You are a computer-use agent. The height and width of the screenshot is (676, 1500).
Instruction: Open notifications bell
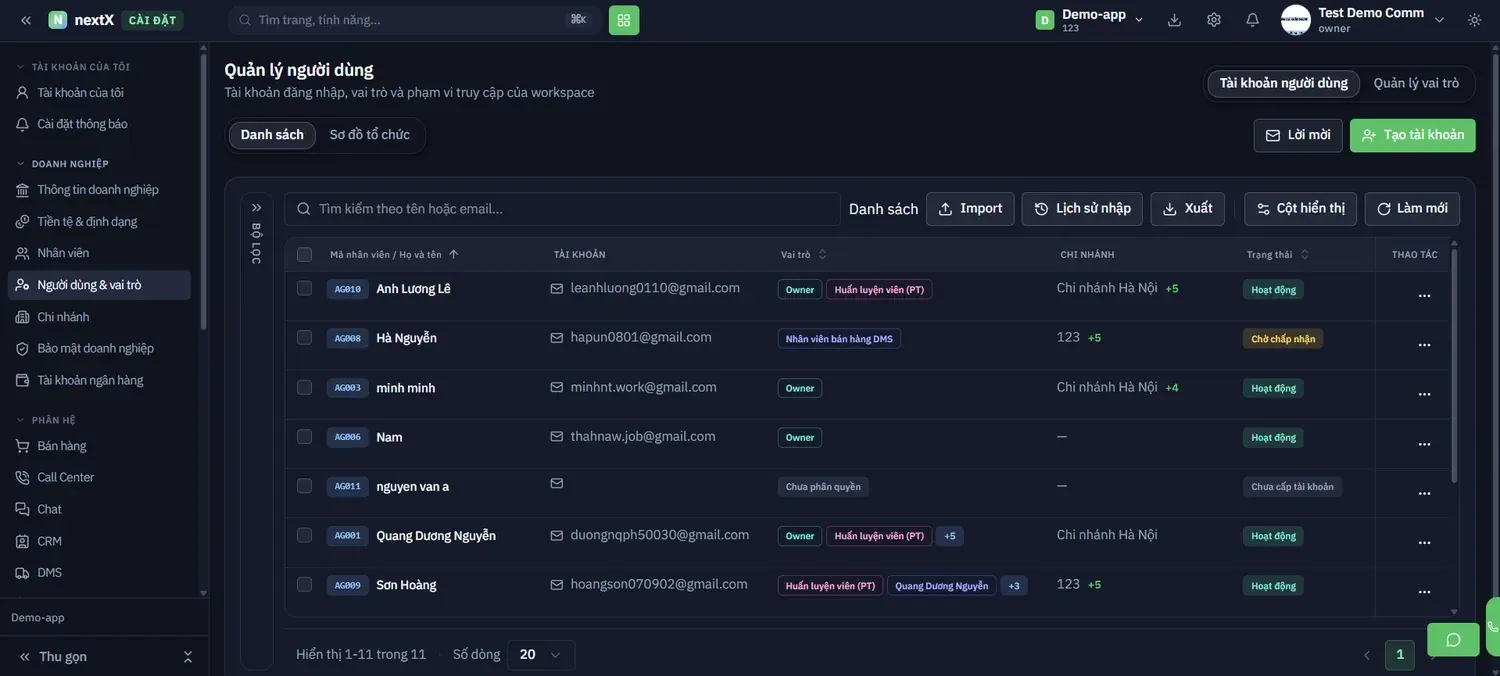(x=1252, y=20)
